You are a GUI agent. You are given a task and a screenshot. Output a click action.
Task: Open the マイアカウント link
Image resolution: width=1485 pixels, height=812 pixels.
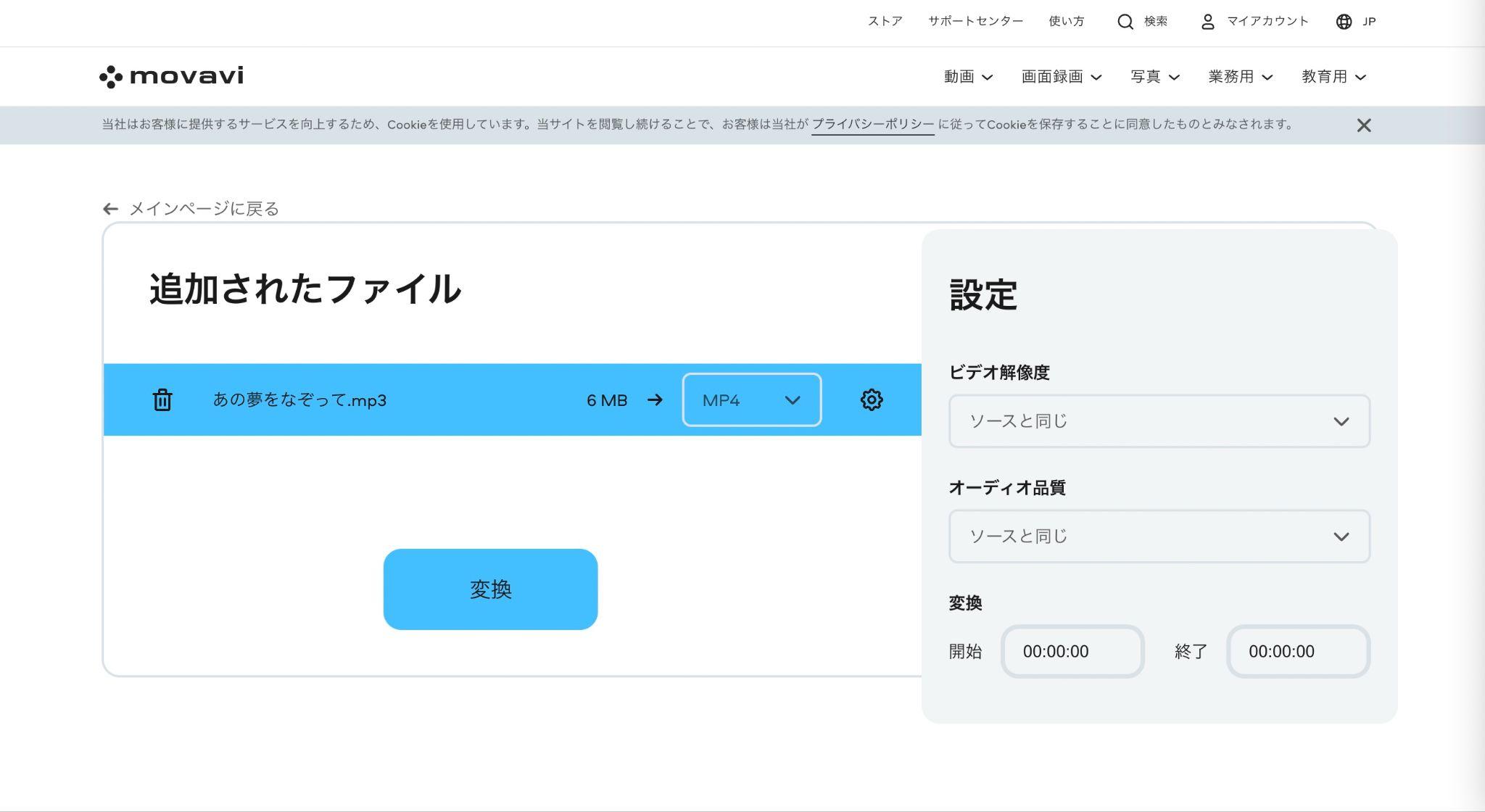(x=1267, y=22)
